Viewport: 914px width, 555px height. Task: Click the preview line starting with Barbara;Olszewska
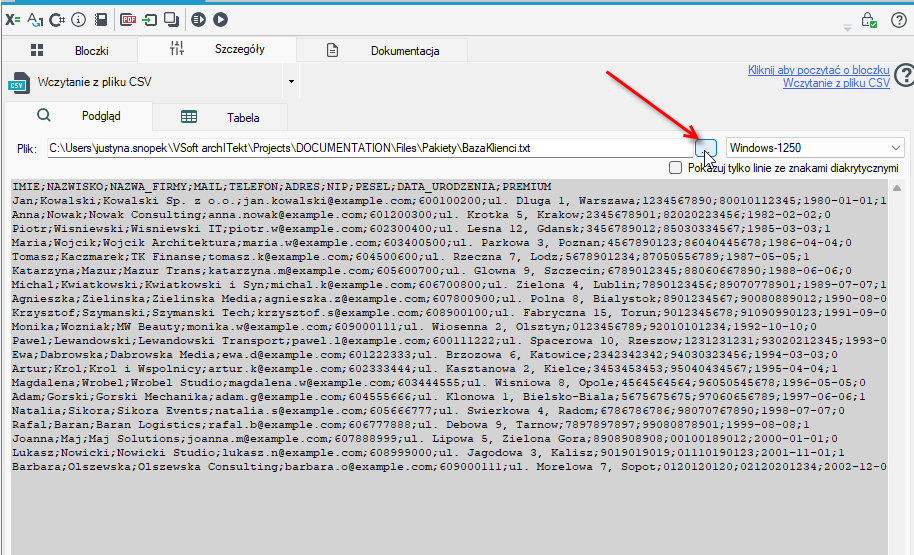point(449,466)
